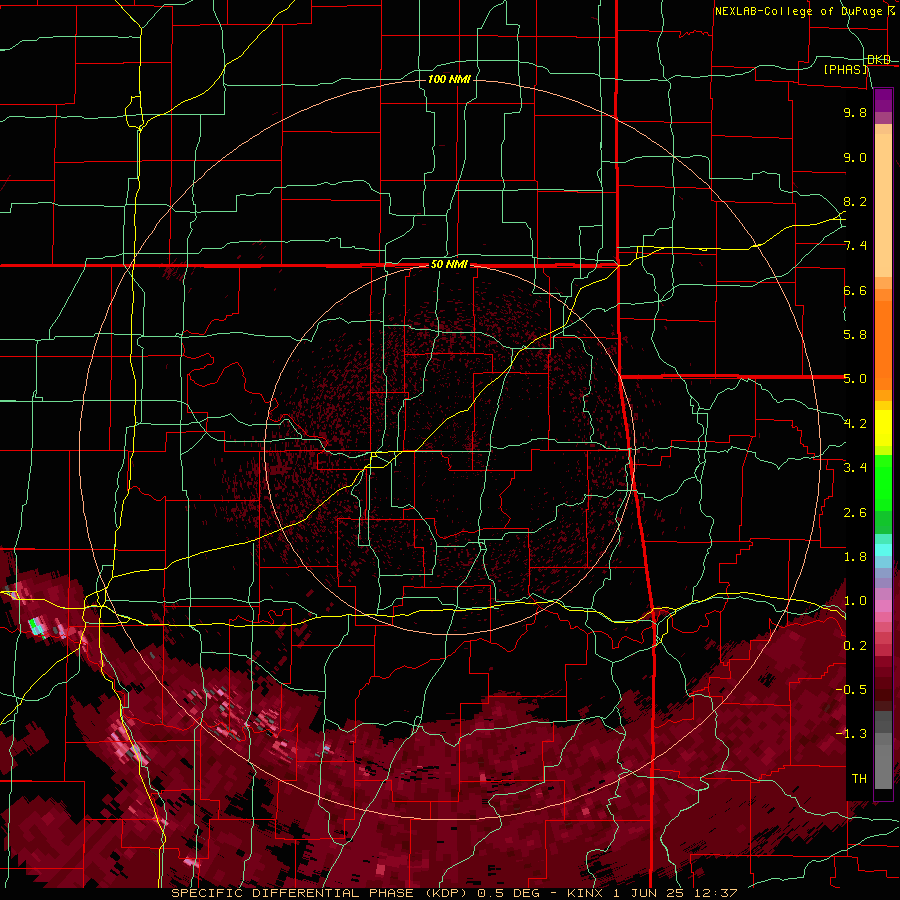Click the 9.8 scale value
This screenshot has width=900, height=900.
pos(855,112)
